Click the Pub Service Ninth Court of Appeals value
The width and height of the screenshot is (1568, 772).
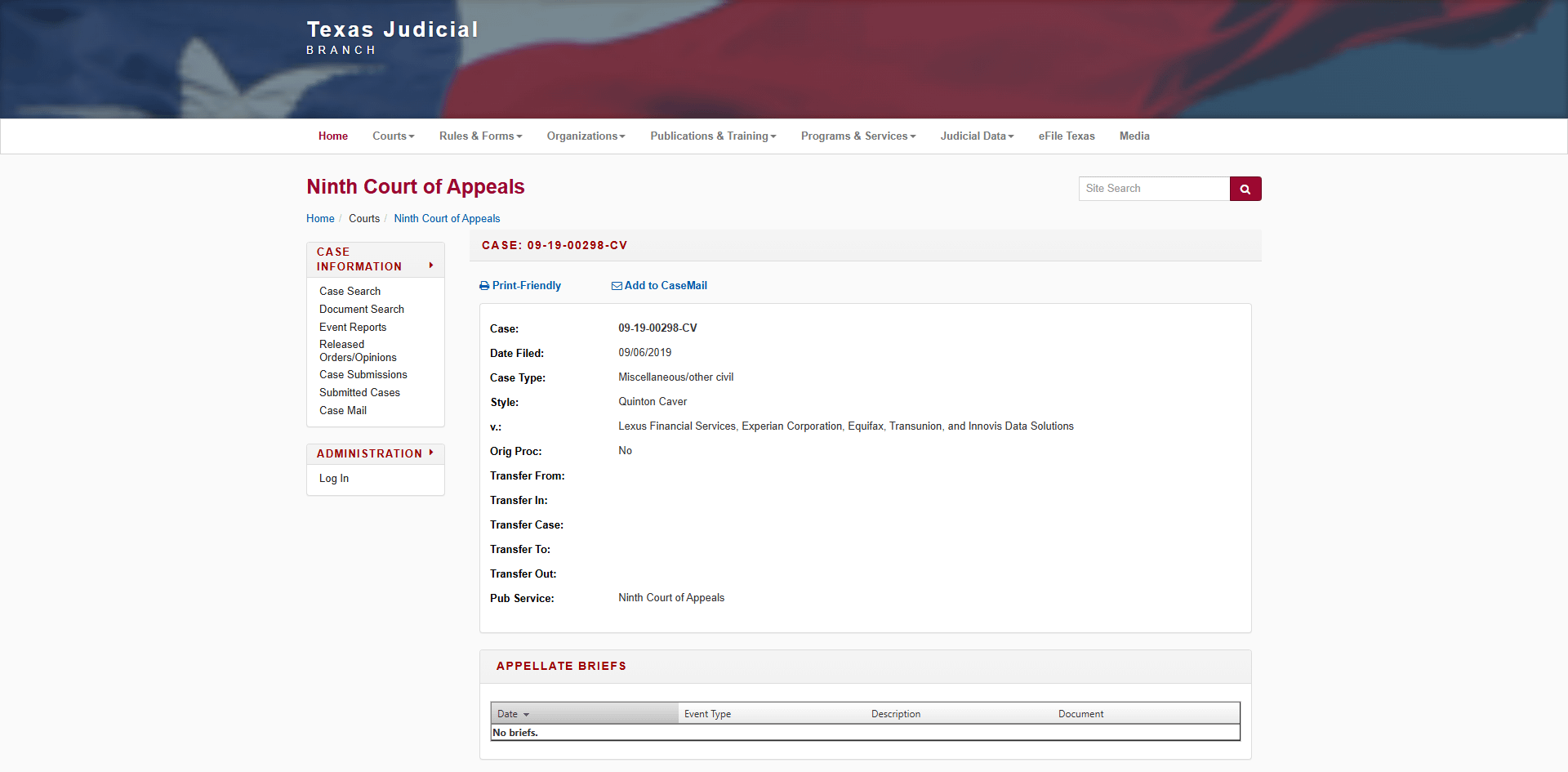pyautogui.click(x=671, y=598)
